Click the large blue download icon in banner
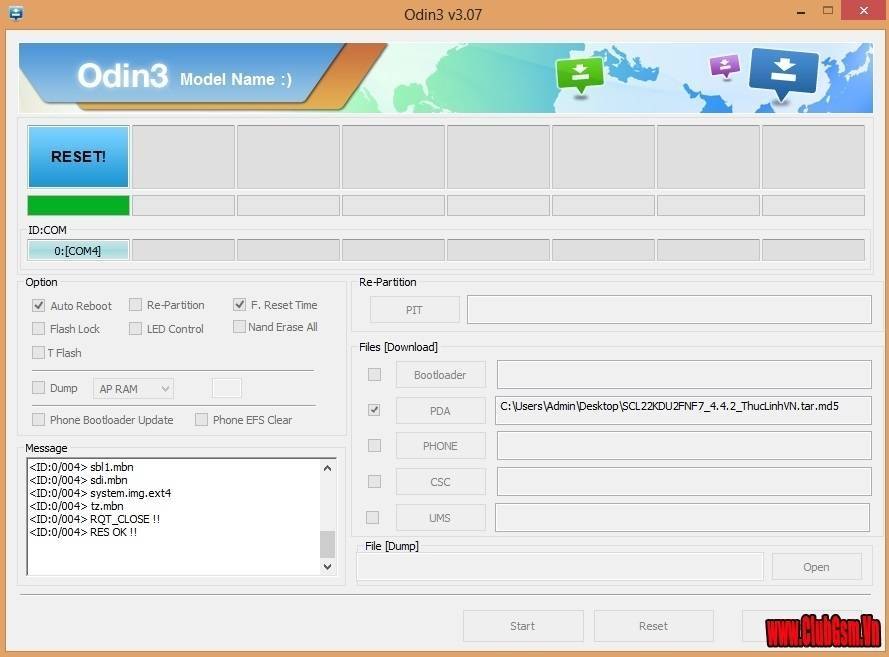This screenshot has height=657, width=889. [x=784, y=73]
